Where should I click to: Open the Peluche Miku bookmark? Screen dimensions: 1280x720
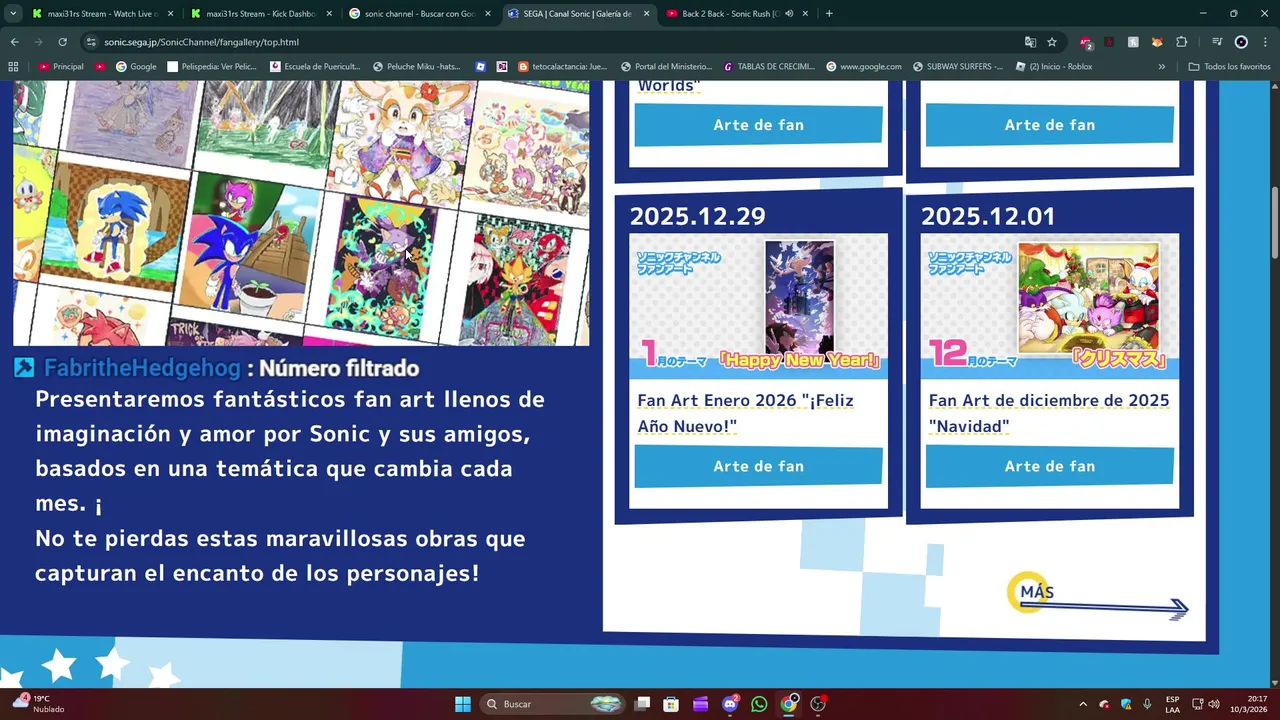(417, 66)
